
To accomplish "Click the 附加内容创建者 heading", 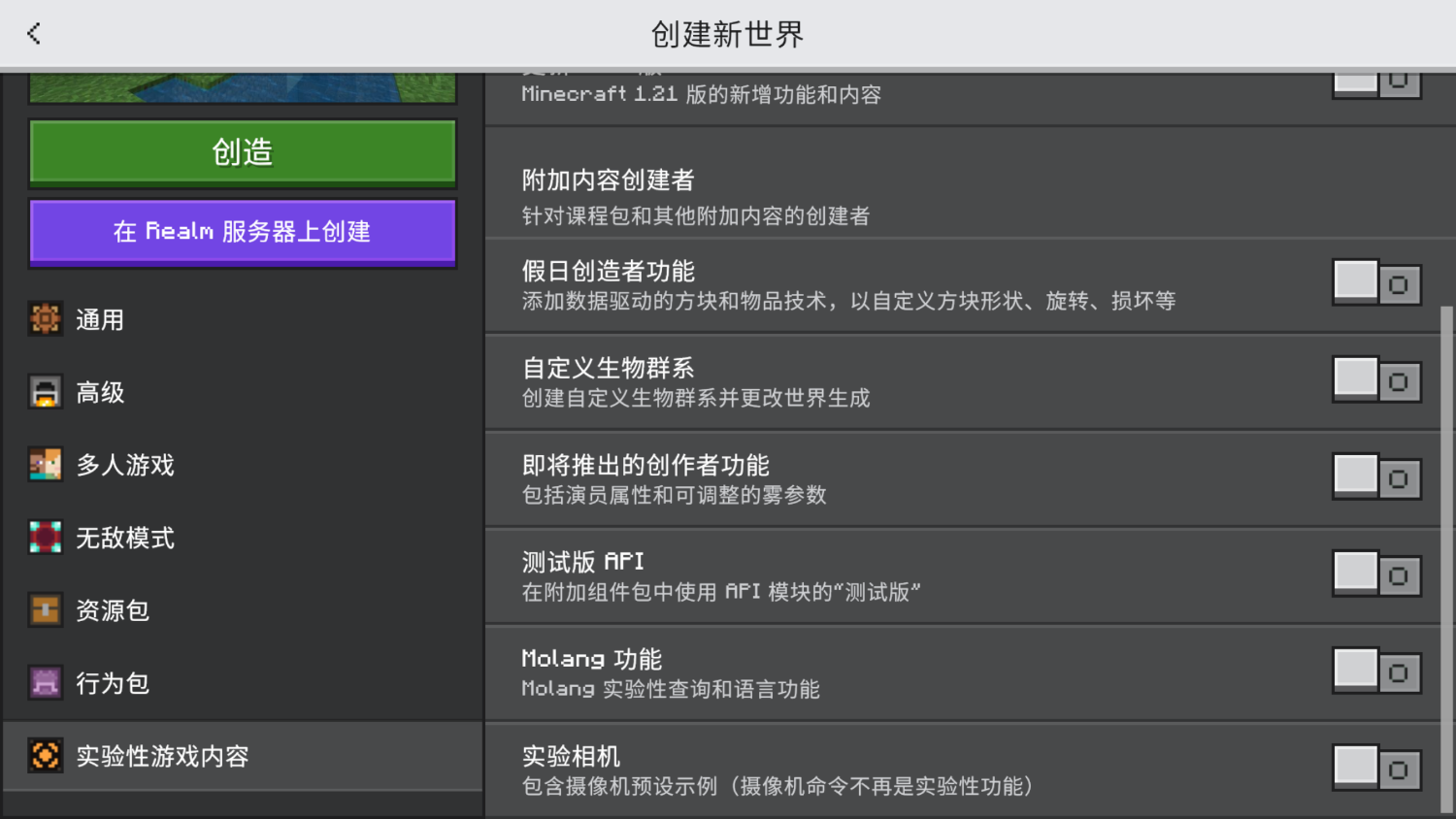I will [x=609, y=180].
